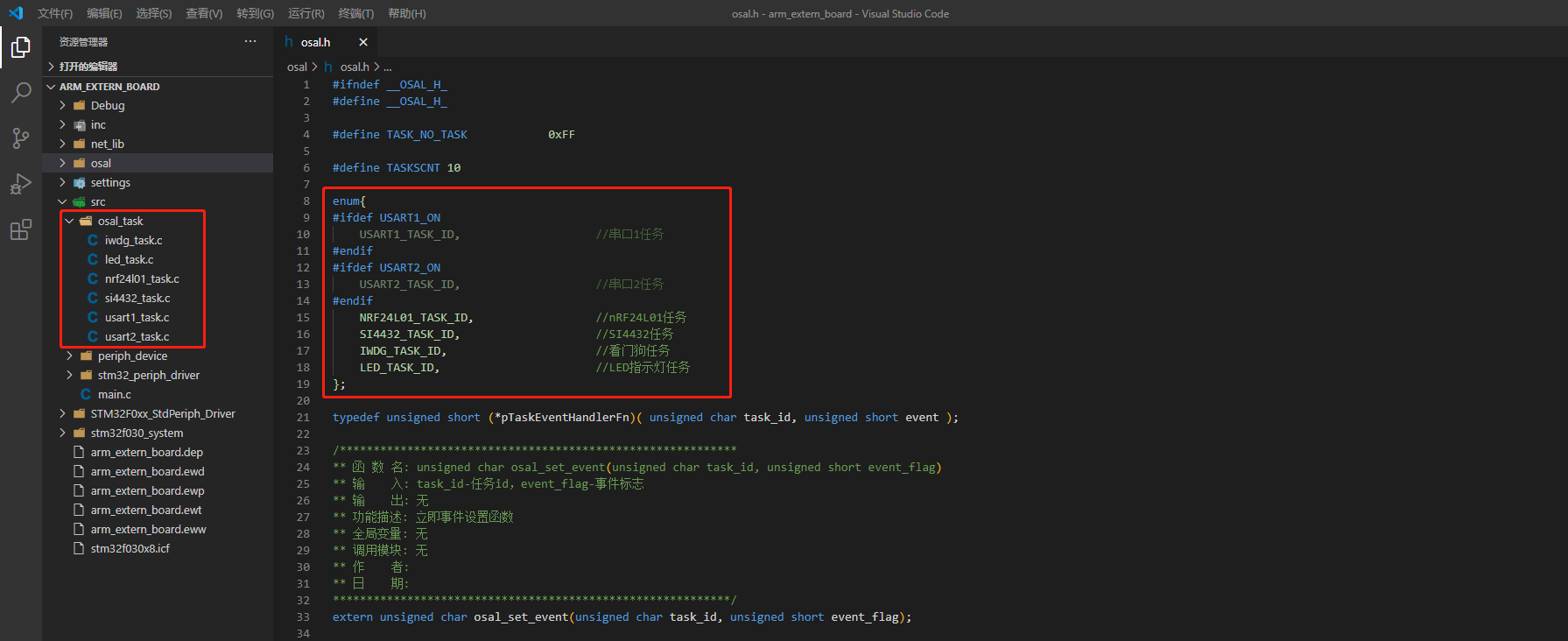Open led_task.c file

tap(129, 259)
